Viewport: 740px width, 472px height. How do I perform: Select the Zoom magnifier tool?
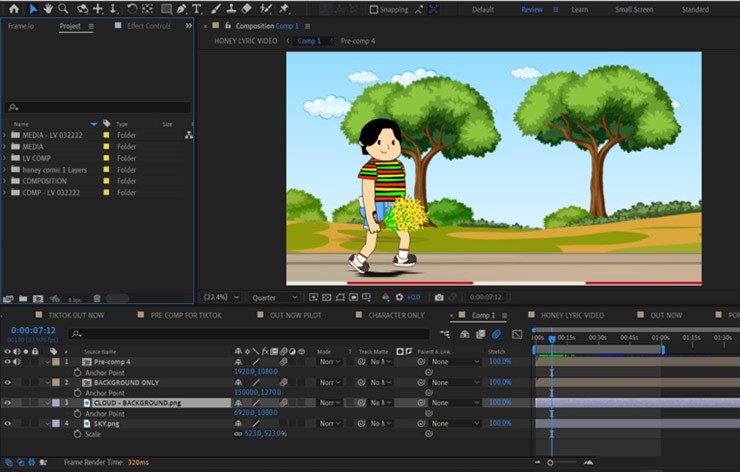point(63,9)
